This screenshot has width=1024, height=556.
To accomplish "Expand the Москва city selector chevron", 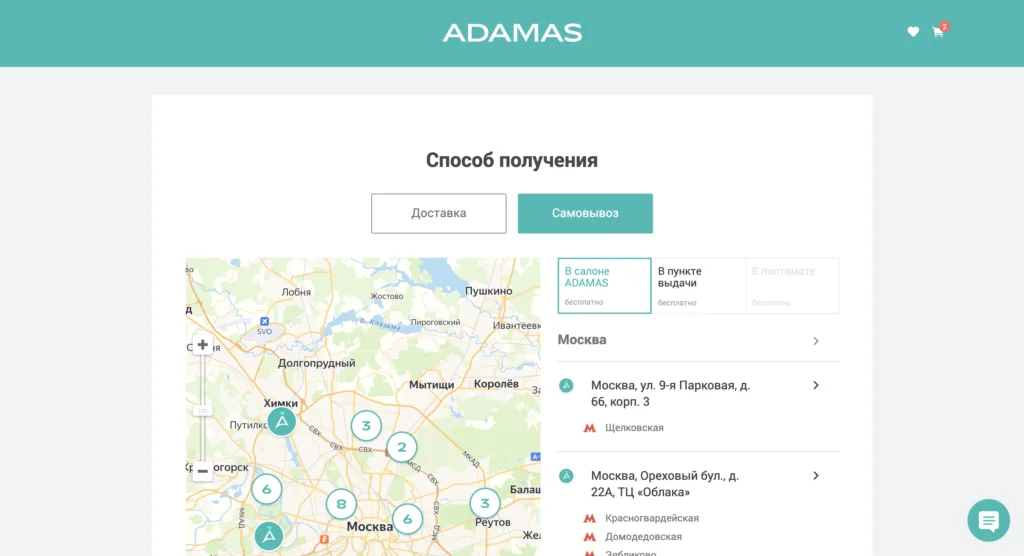I will [x=816, y=341].
